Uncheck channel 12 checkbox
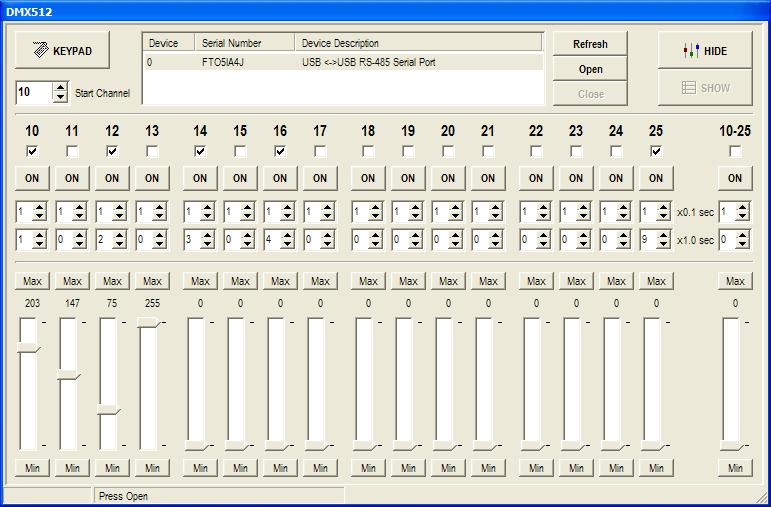Image resolution: width=771 pixels, height=507 pixels. click(112, 151)
